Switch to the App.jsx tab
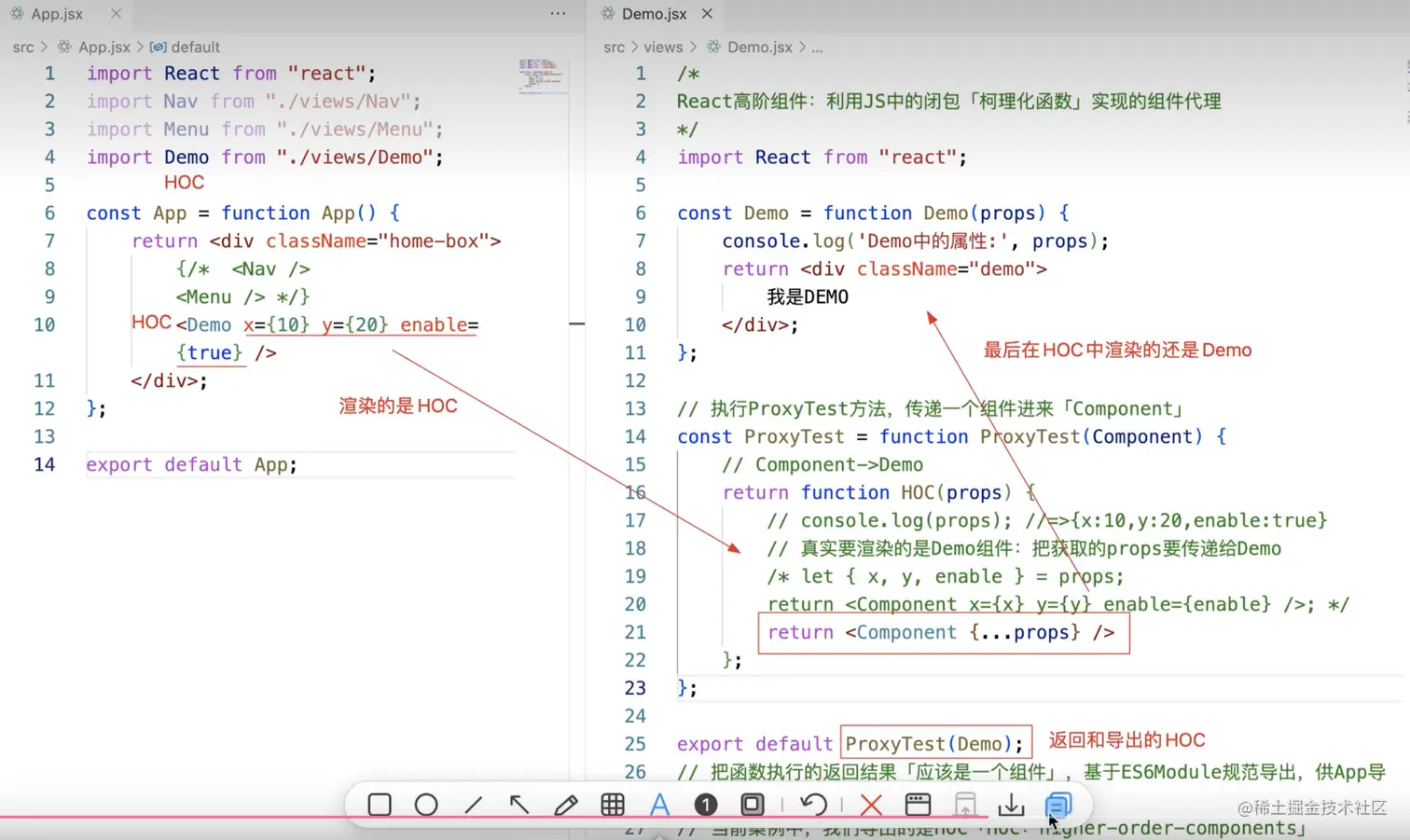The width and height of the screenshot is (1410, 840). click(56, 14)
